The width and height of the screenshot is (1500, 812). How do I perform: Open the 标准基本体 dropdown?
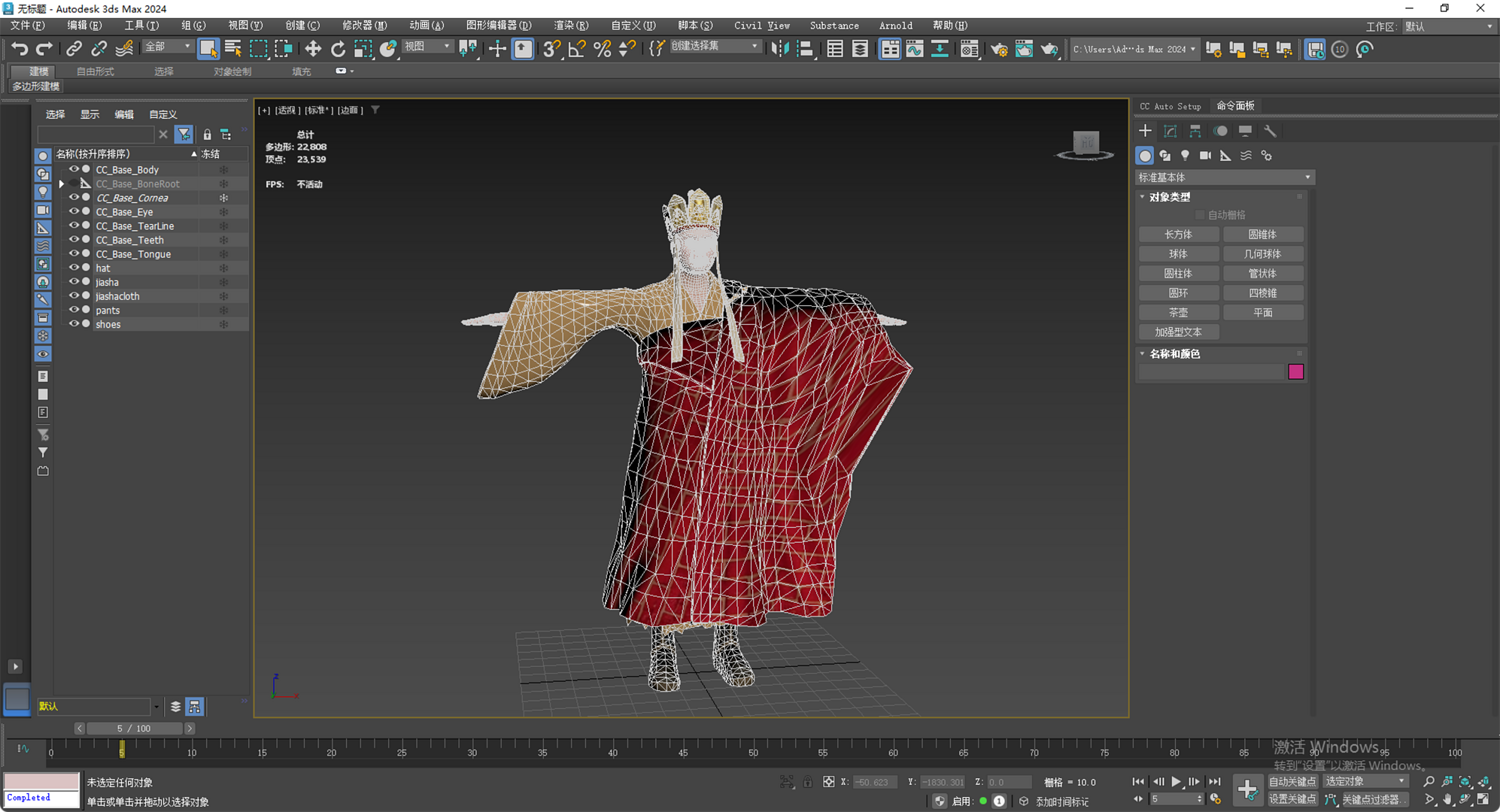[1225, 177]
